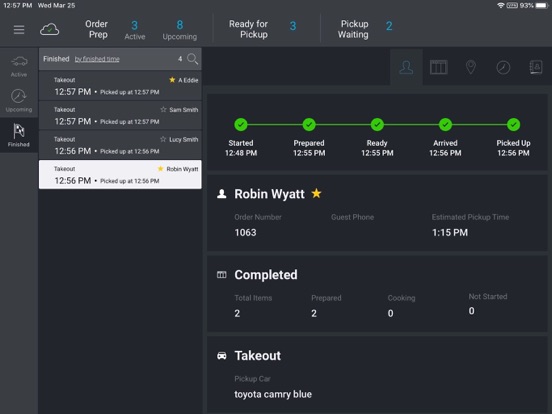Show Order Prep Active orders count
The image size is (552, 414).
(x=134, y=30)
